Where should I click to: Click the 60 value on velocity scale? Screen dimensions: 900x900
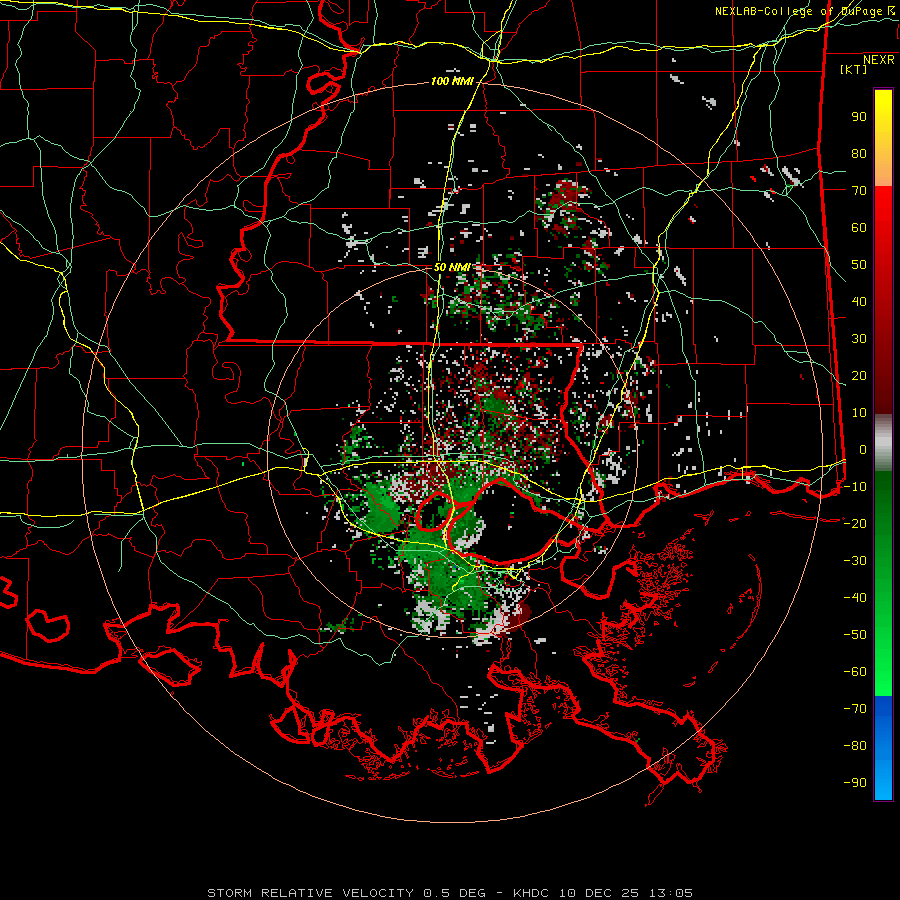(x=859, y=228)
